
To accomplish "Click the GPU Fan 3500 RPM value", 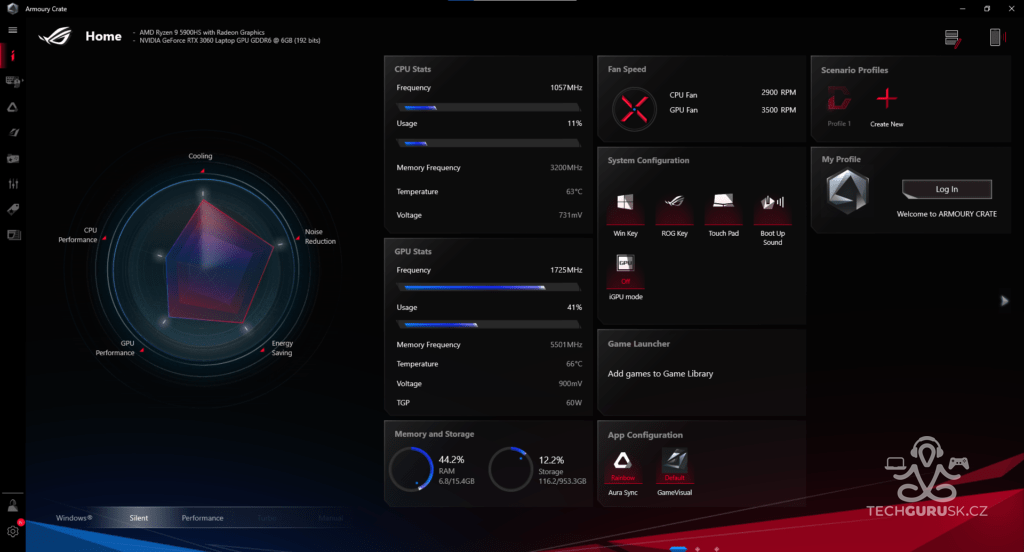I will pyautogui.click(x=778, y=110).
